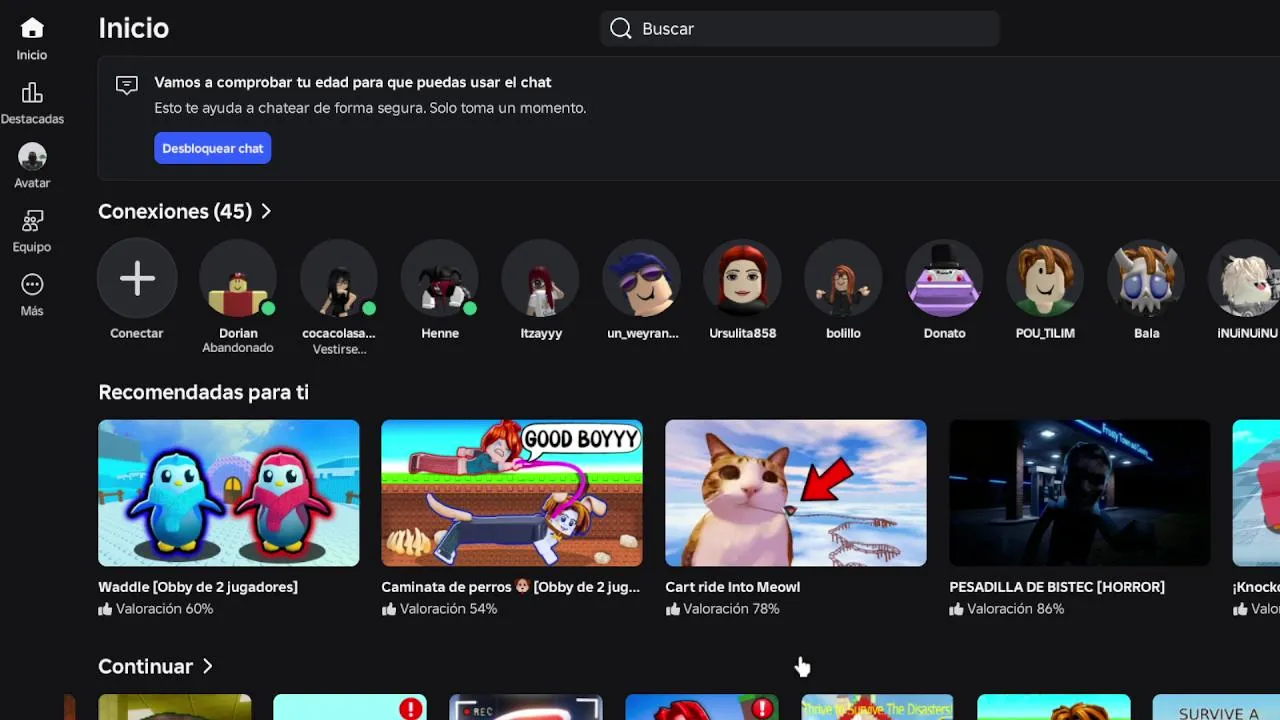Click Valoración 54% rating text
Screen dimensions: 1280x720
click(x=448, y=609)
